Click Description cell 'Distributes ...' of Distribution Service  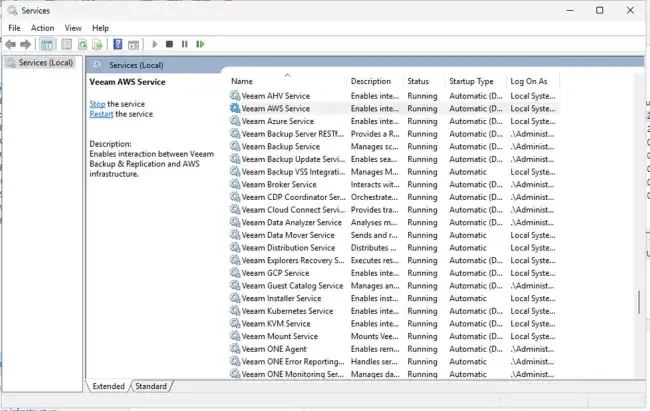point(374,248)
